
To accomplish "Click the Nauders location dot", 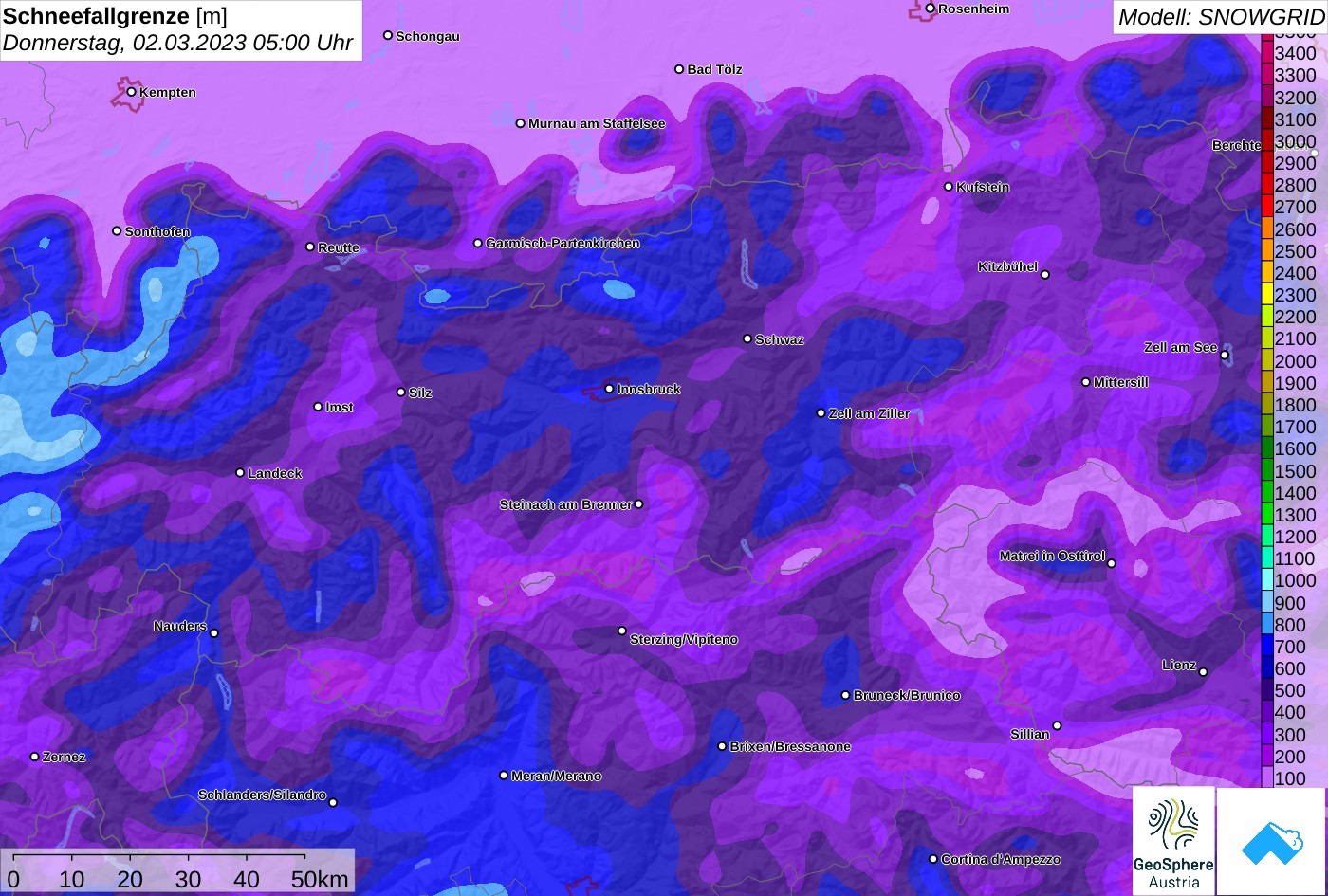I will coord(214,633).
